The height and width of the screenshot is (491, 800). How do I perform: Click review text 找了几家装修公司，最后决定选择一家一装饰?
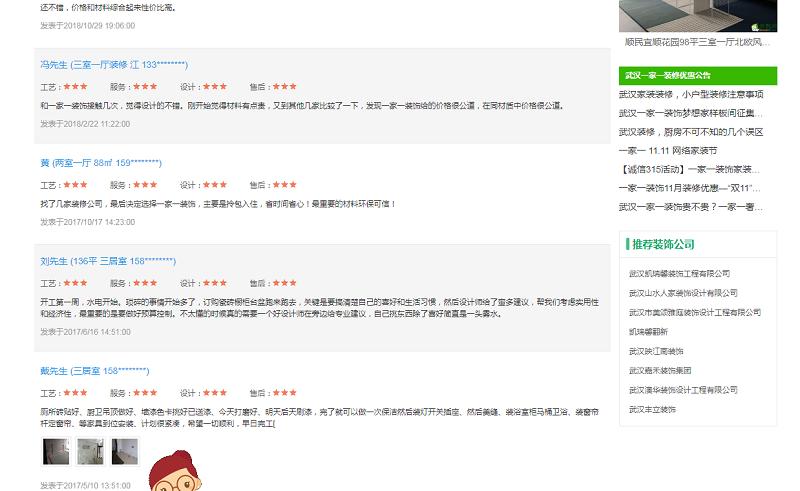pos(218,204)
